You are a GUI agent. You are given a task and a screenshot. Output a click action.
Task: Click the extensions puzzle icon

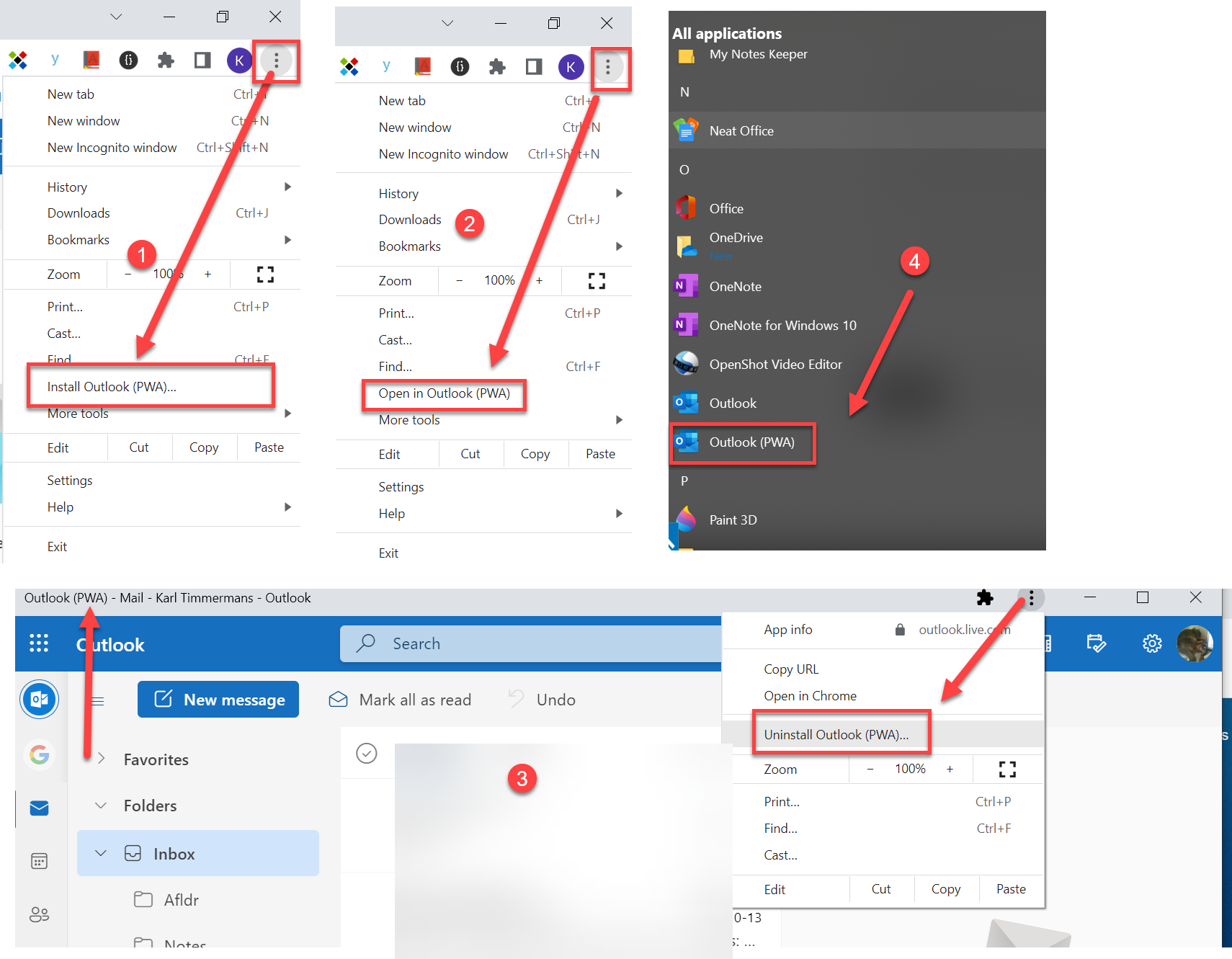pos(984,598)
